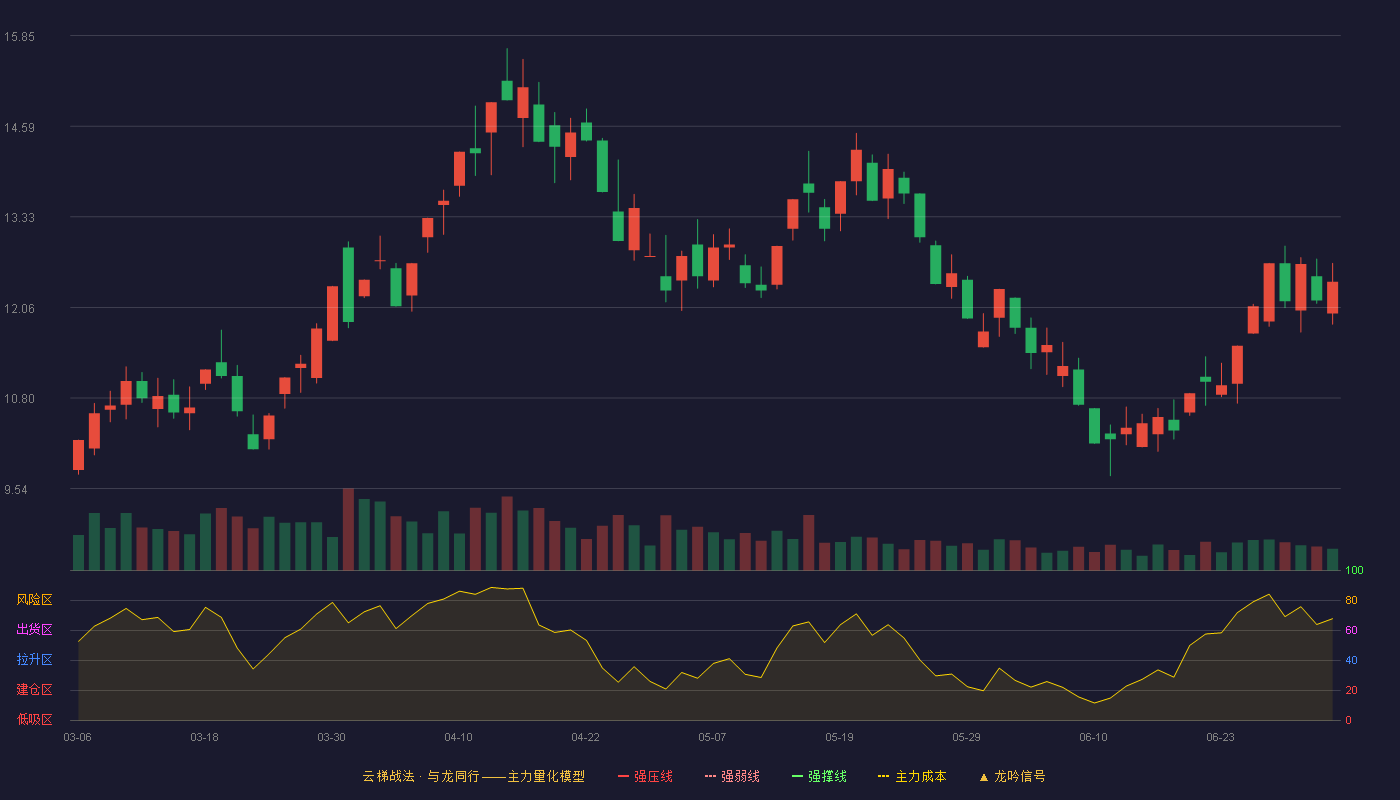Click the 05-07 date label
The width and height of the screenshot is (1400, 800).
pyautogui.click(x=712, y=737)
